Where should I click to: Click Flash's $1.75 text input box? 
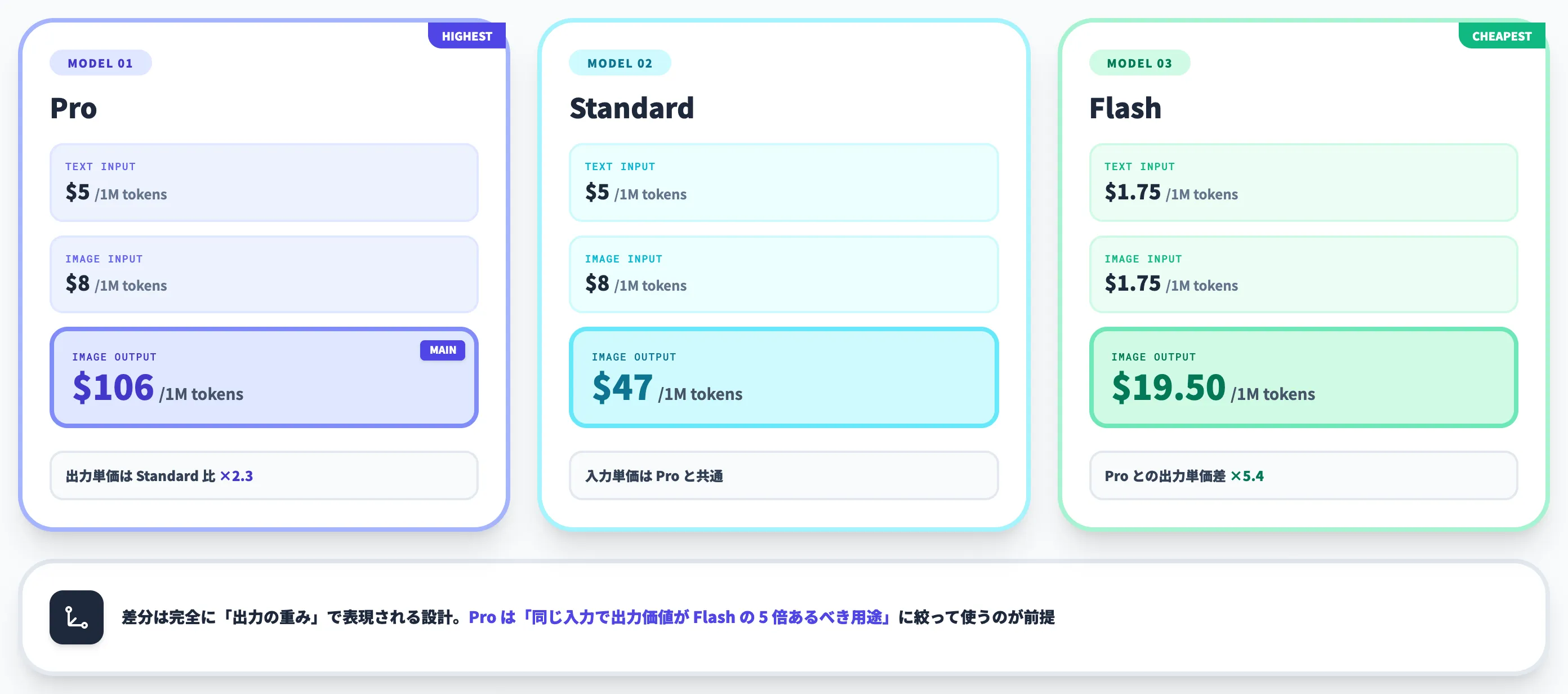(x=1303, y=182)
